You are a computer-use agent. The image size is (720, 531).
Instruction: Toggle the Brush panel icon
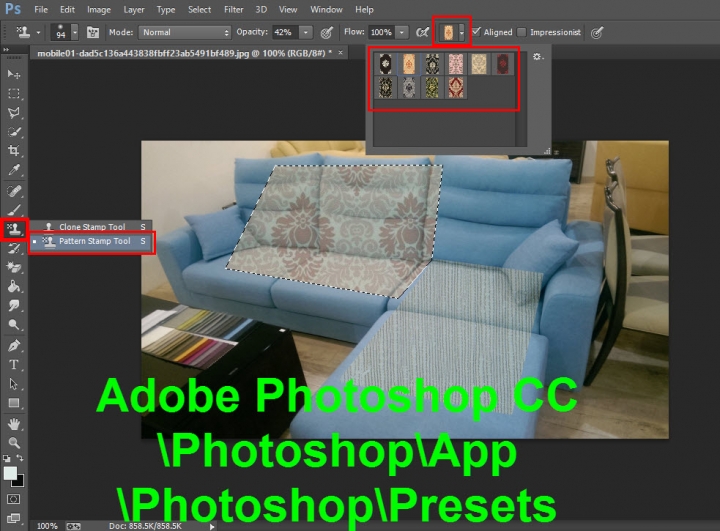92,33
